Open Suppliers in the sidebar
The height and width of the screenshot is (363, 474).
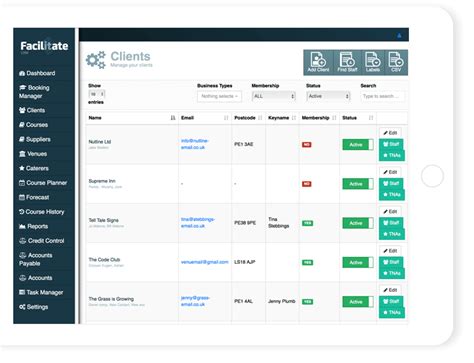35,139
